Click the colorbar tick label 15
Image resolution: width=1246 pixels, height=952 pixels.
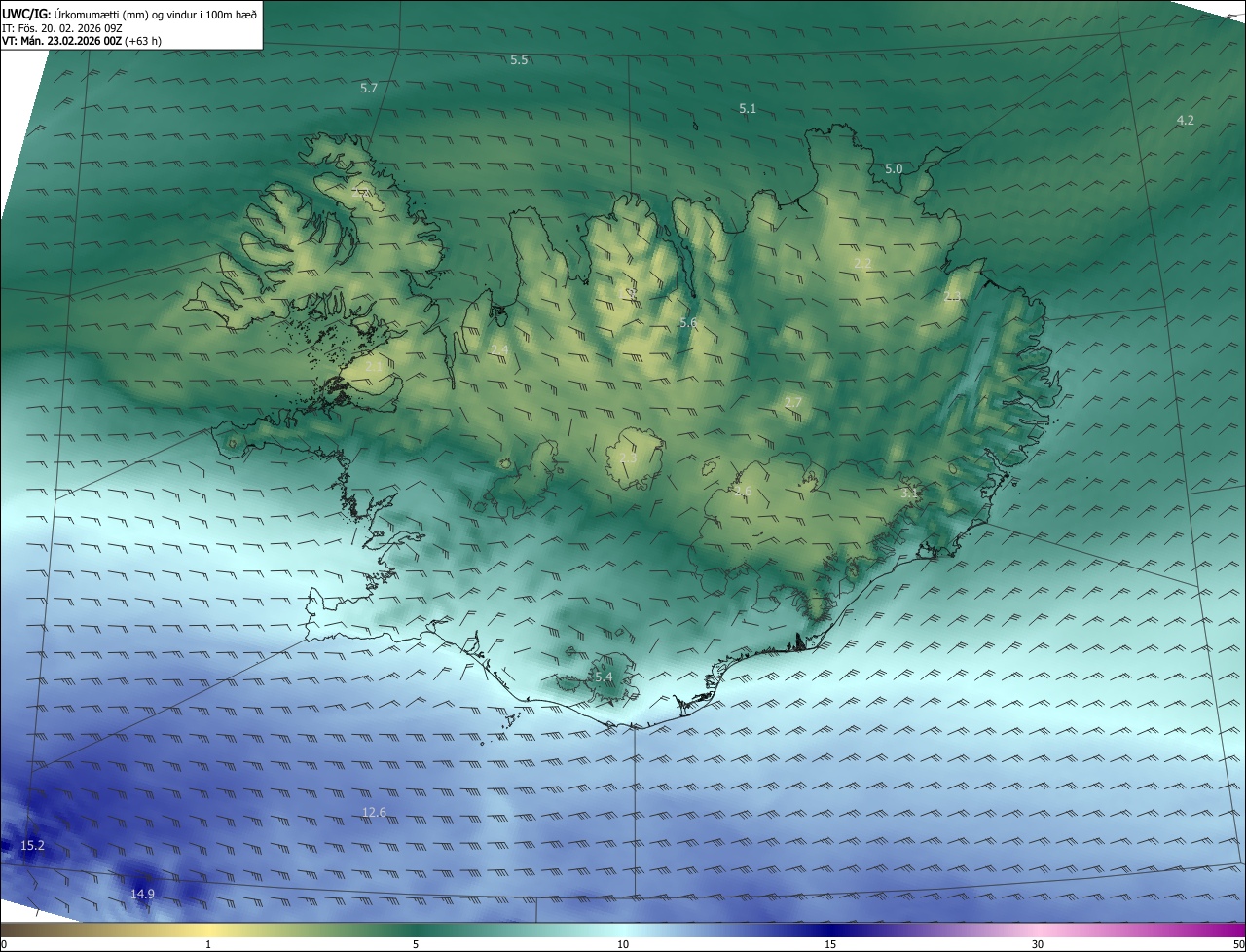point(830,944)
